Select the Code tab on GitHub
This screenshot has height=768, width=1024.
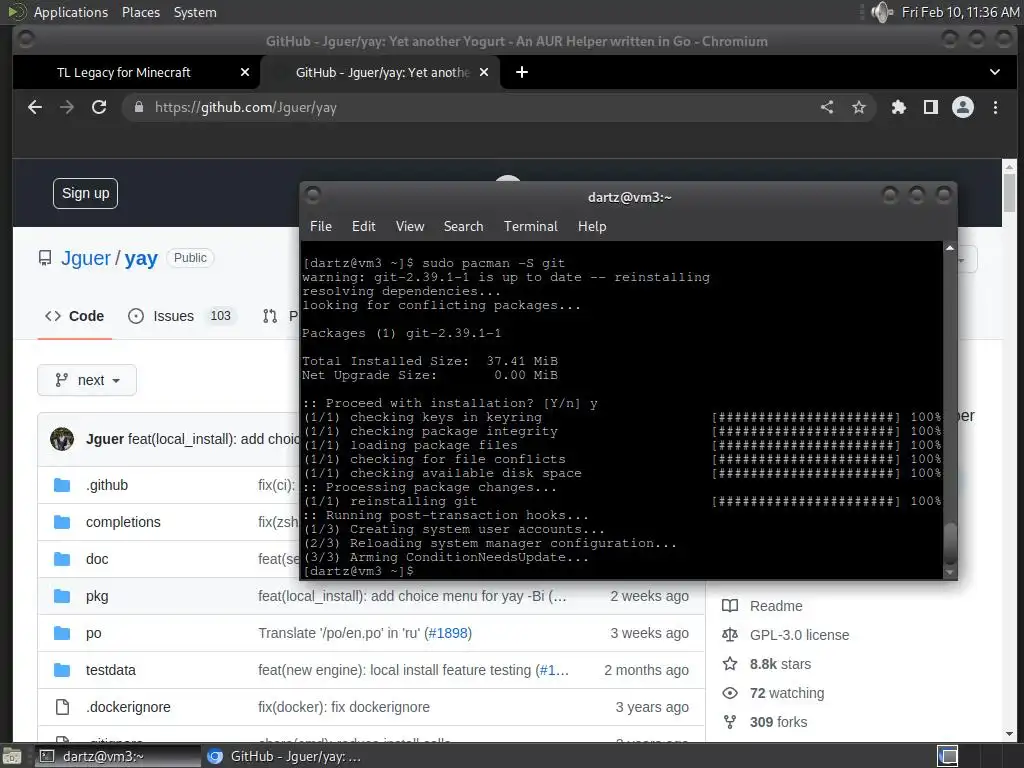(74, 316)
